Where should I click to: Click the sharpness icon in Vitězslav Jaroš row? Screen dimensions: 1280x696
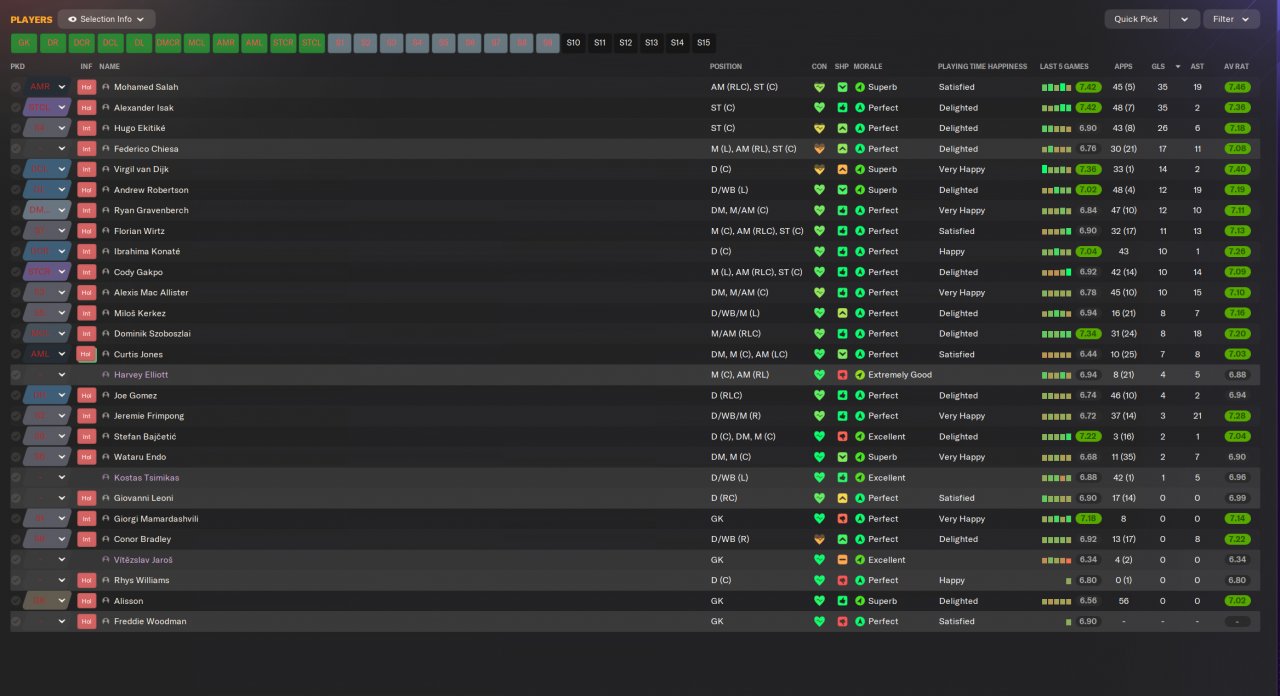pyautogui.click(x=842, y=560)
